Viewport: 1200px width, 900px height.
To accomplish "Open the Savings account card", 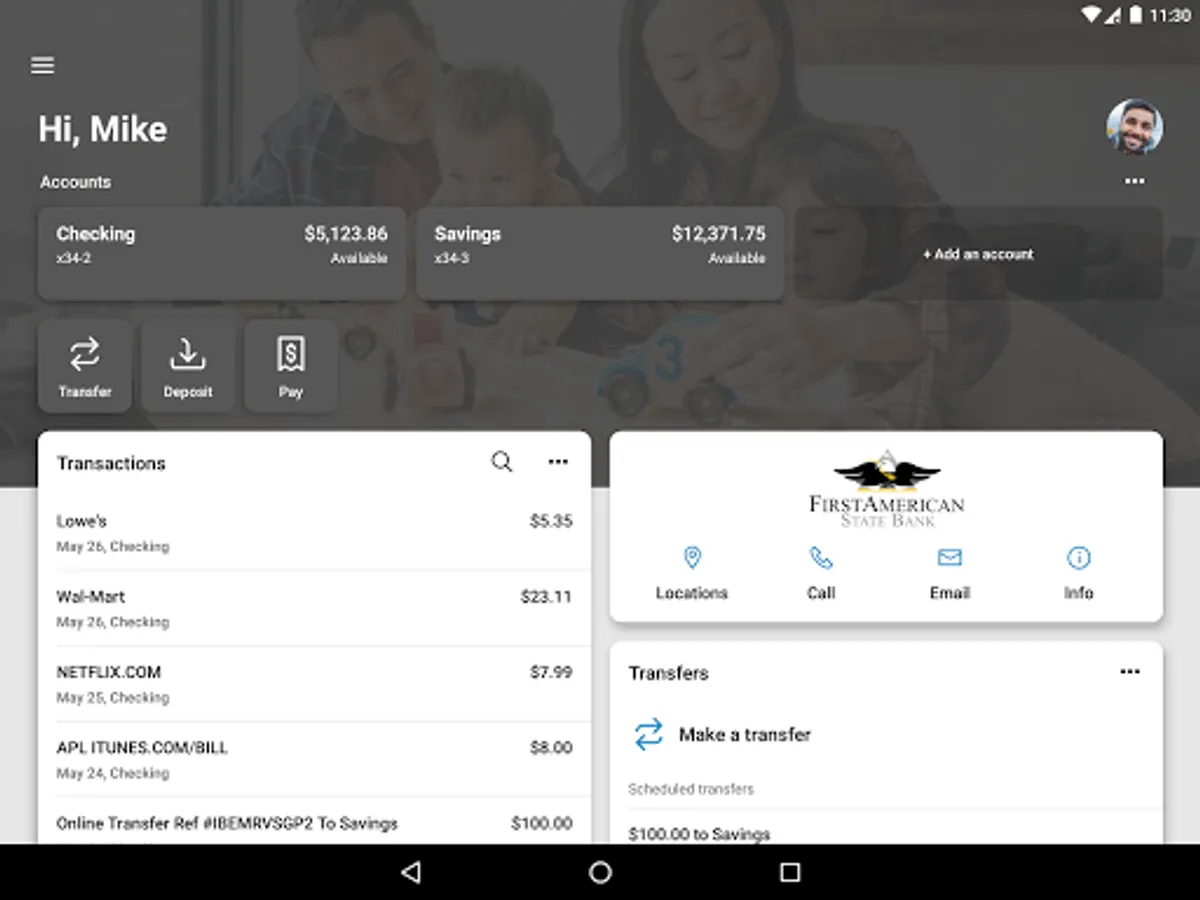I will click(x=600, y=253).
